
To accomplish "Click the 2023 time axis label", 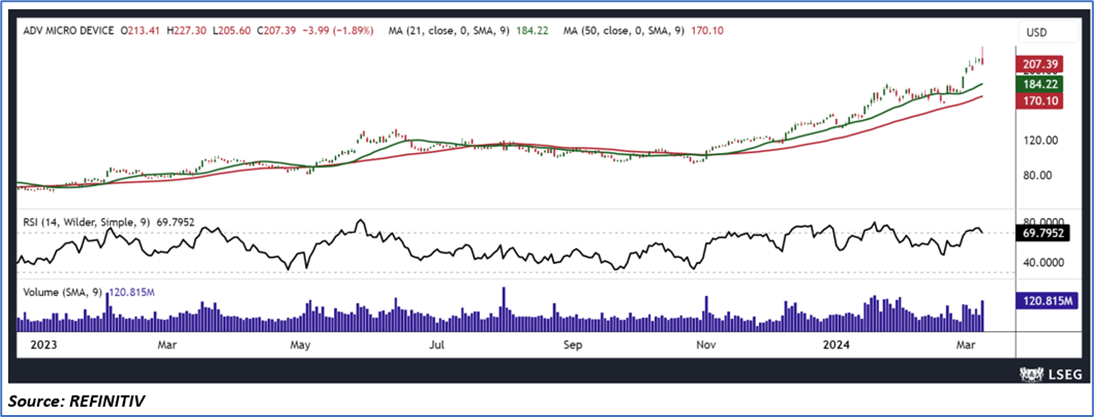I will click(43, 344).
